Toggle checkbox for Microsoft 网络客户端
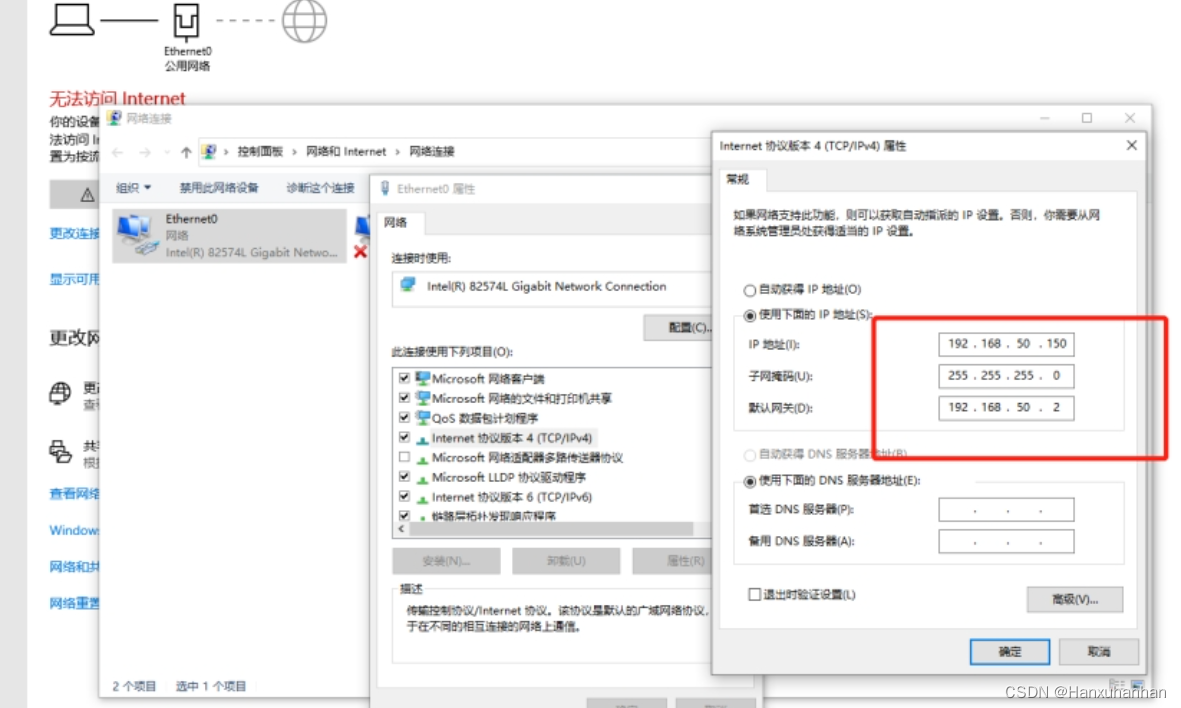1181x708 pixels. tap(404, 377)
